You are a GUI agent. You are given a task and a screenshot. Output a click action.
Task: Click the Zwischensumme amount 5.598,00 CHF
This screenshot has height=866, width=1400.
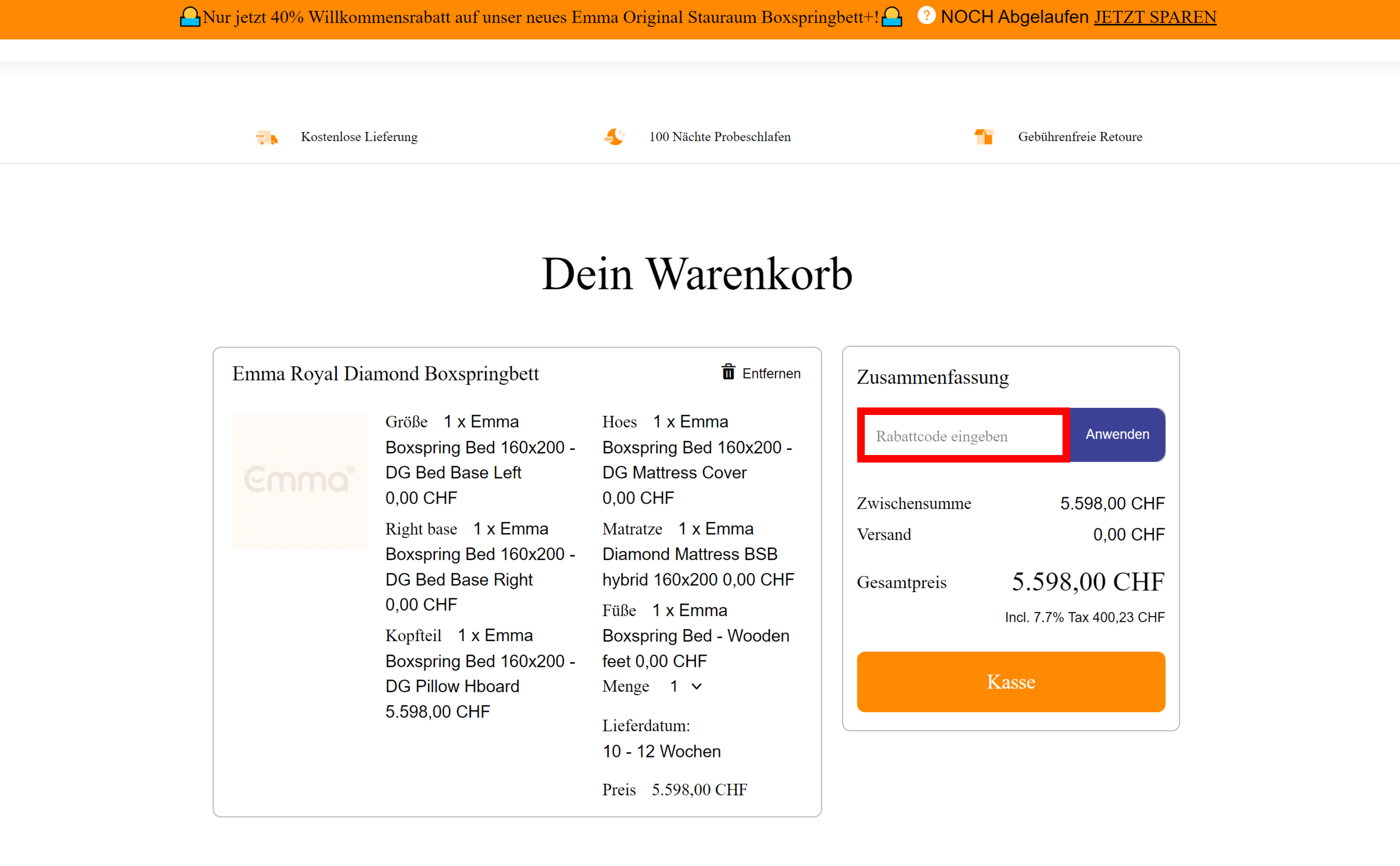(1112, 504)
